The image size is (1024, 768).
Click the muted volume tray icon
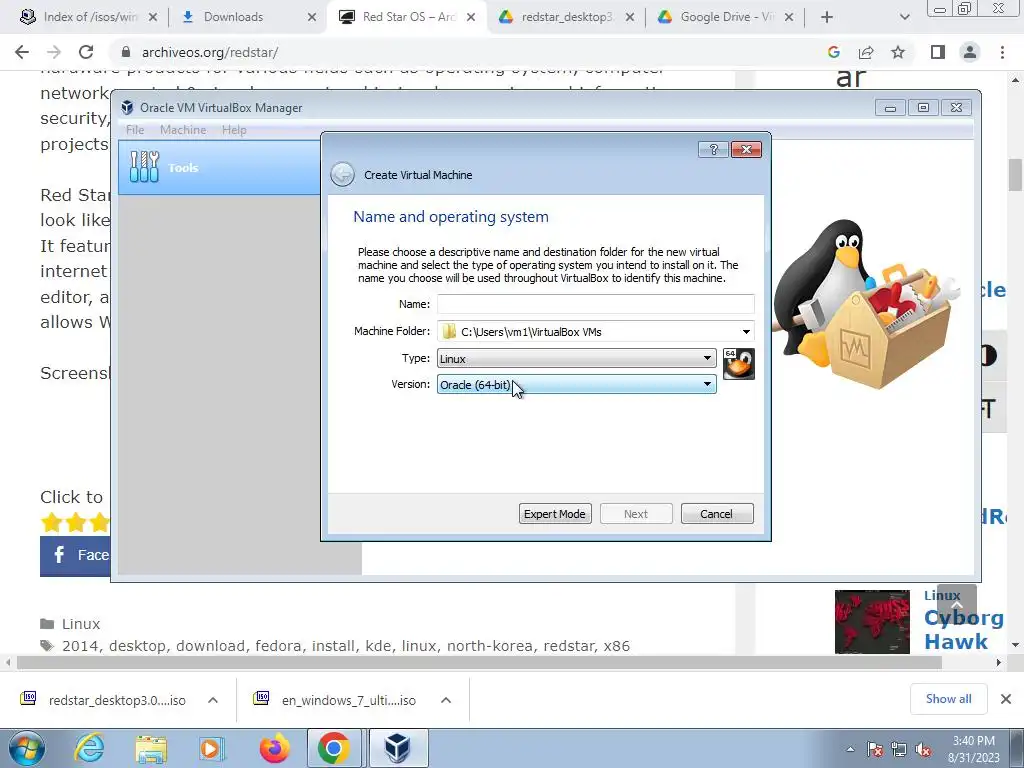[x=923, y=750]
